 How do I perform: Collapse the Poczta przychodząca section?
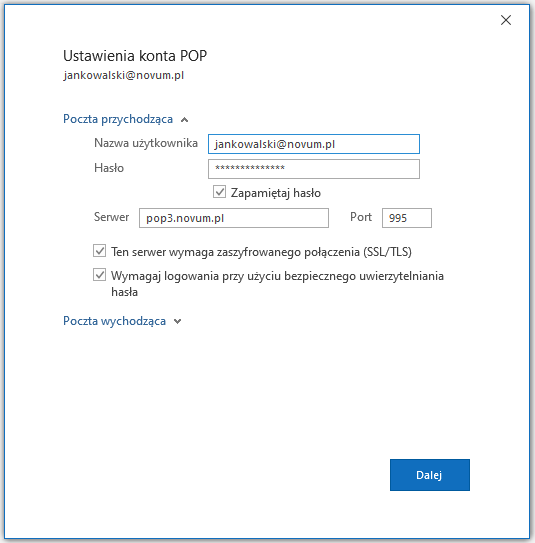pyautogui.click(x=125, y=119)
